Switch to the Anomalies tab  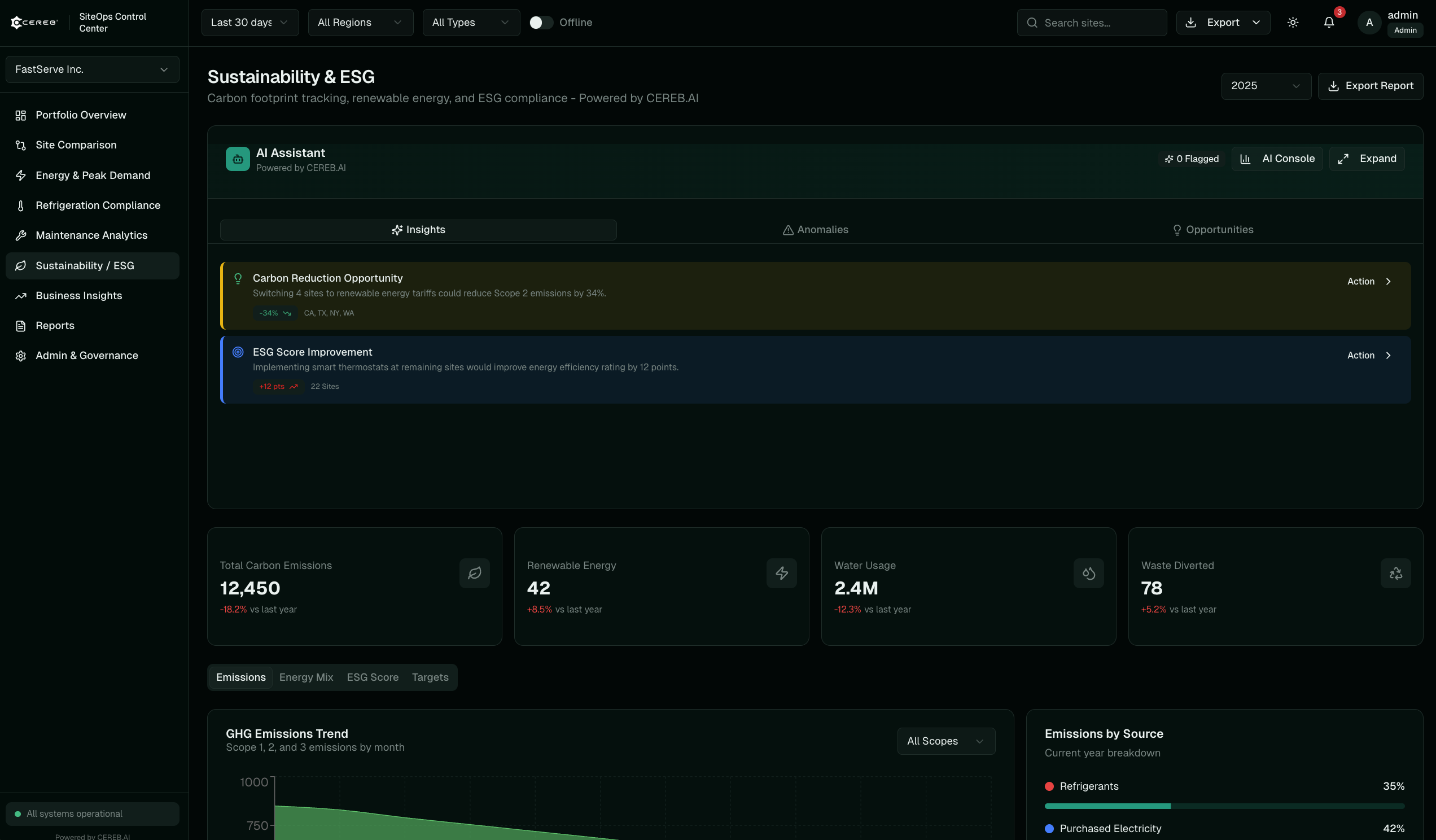[x=815, y=230]
